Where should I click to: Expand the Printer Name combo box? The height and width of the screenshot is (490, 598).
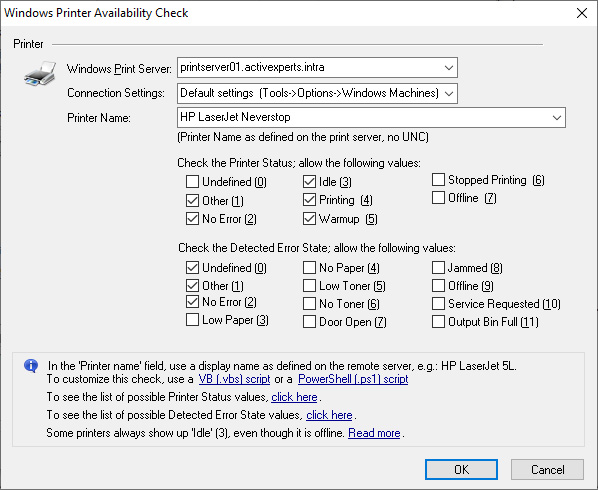[x=556, y=117]
